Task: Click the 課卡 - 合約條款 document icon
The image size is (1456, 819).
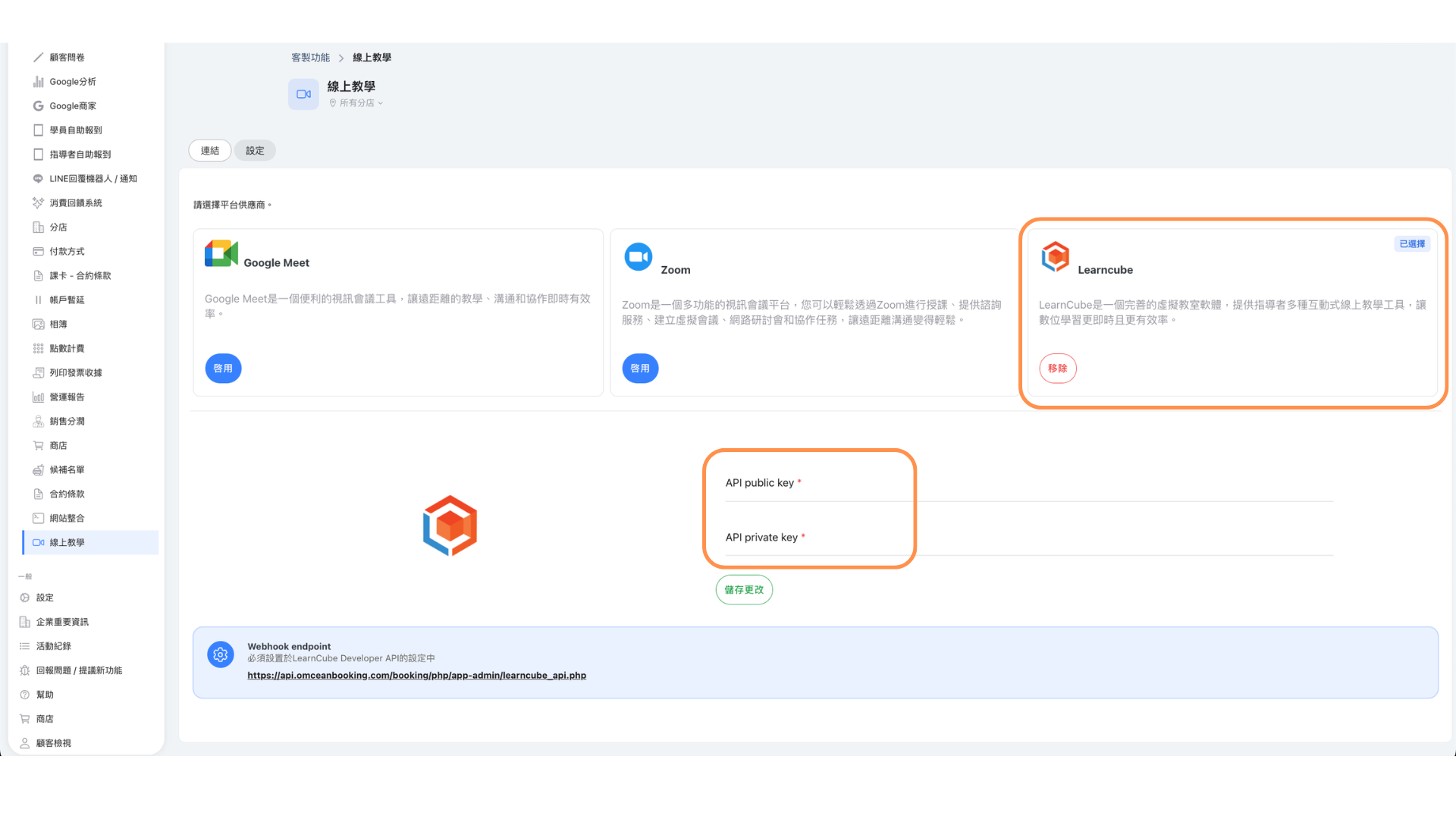Action: click(x=38, y=276)
